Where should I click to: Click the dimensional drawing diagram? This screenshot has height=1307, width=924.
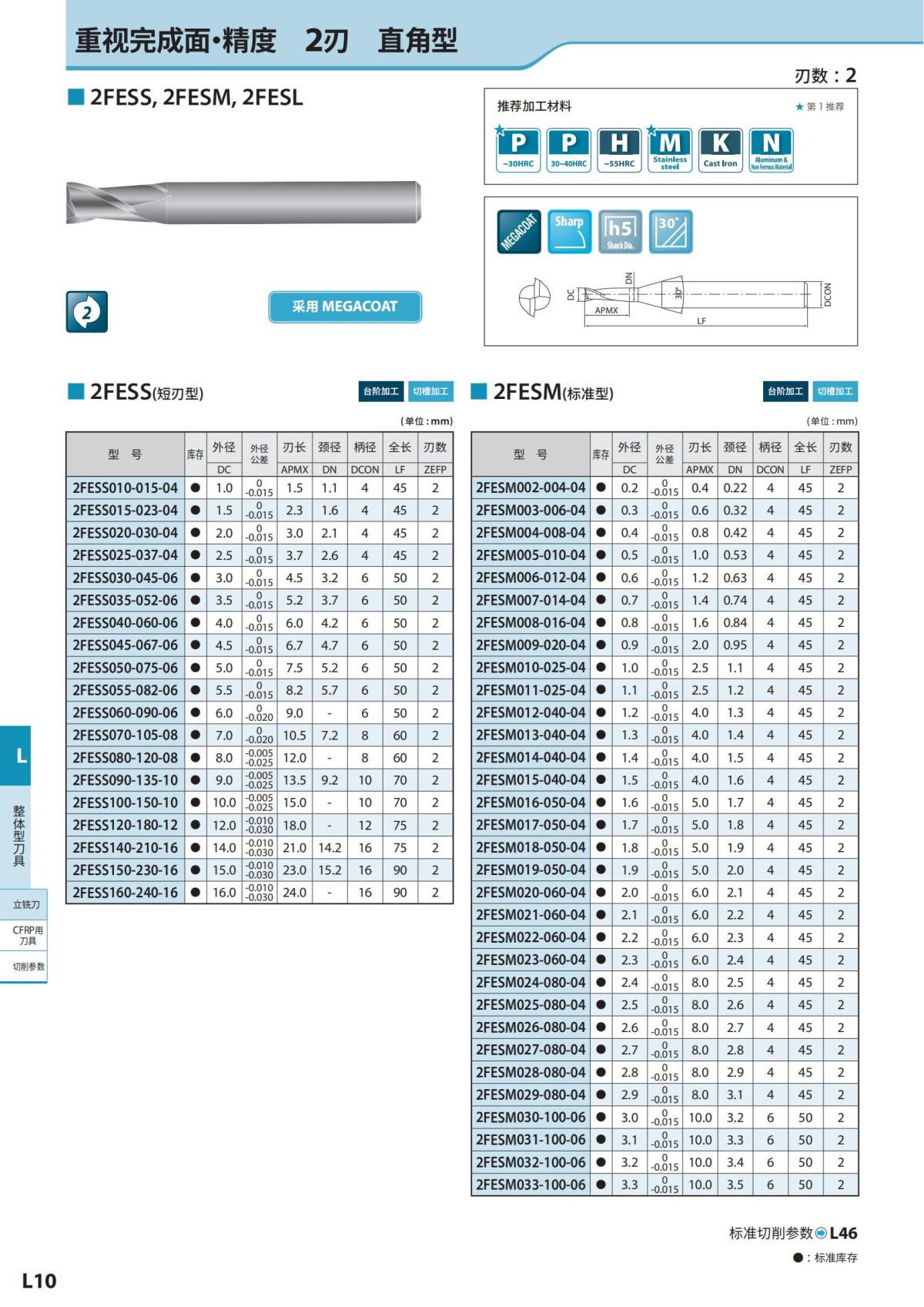(x=676, y=299)
